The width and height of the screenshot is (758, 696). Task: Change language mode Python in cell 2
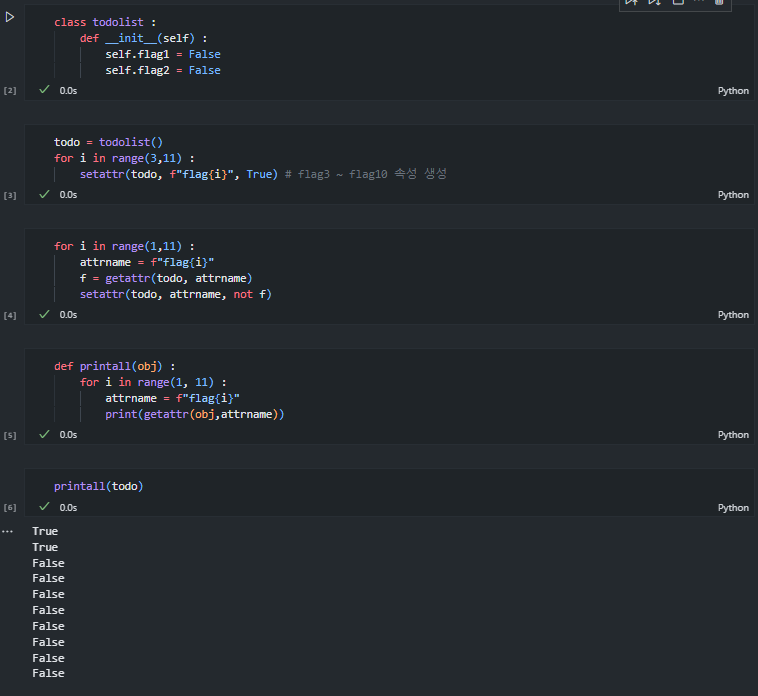click(x=733, y=91)
